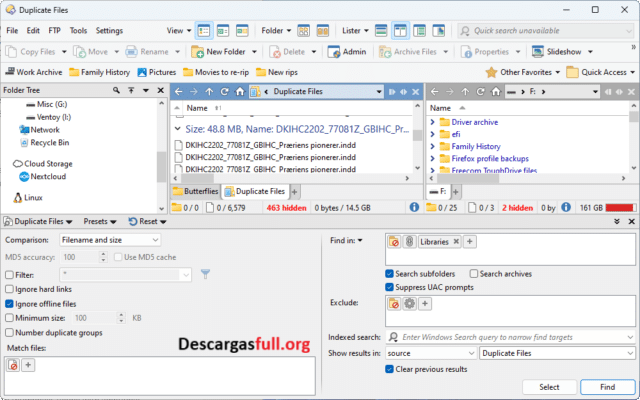Enable Search archives checkbox
Screen dimensions: 640x400
click(473, 273)
